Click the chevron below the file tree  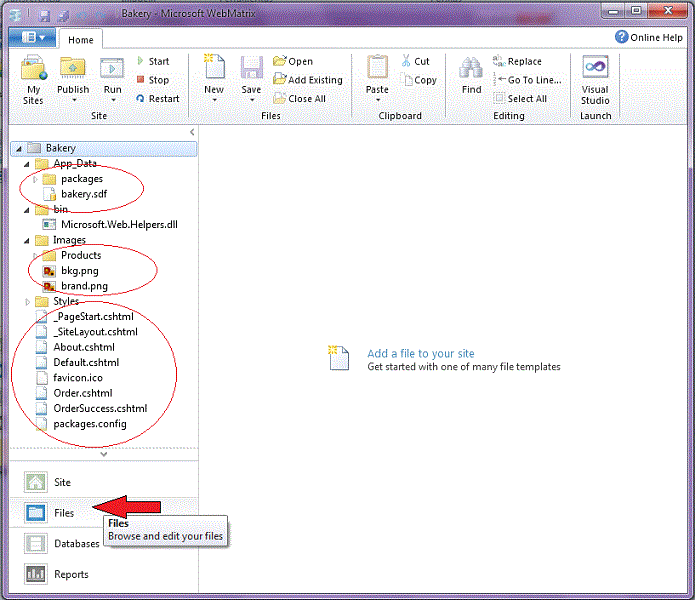point(104,454)
